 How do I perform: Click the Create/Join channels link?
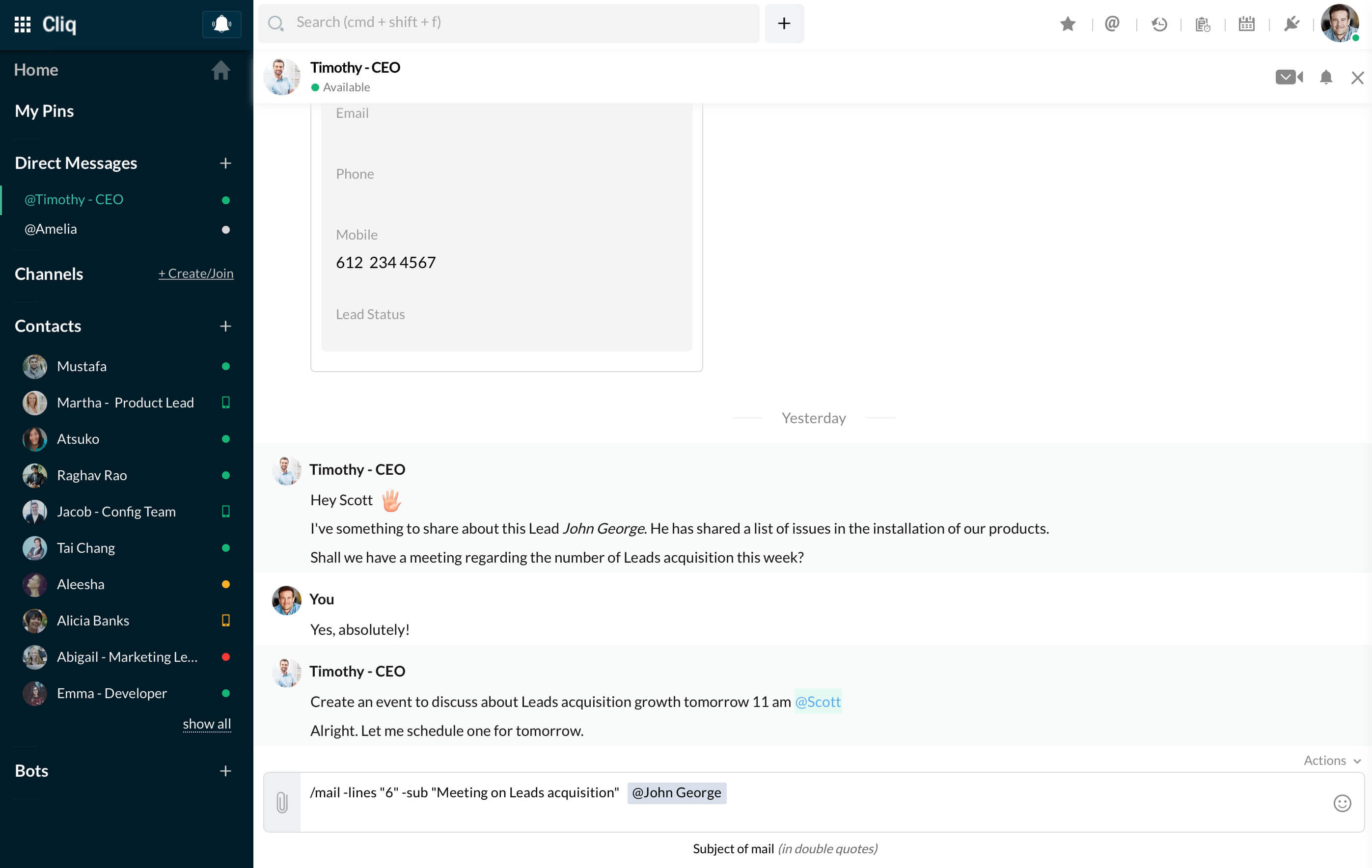coord(195,273)
